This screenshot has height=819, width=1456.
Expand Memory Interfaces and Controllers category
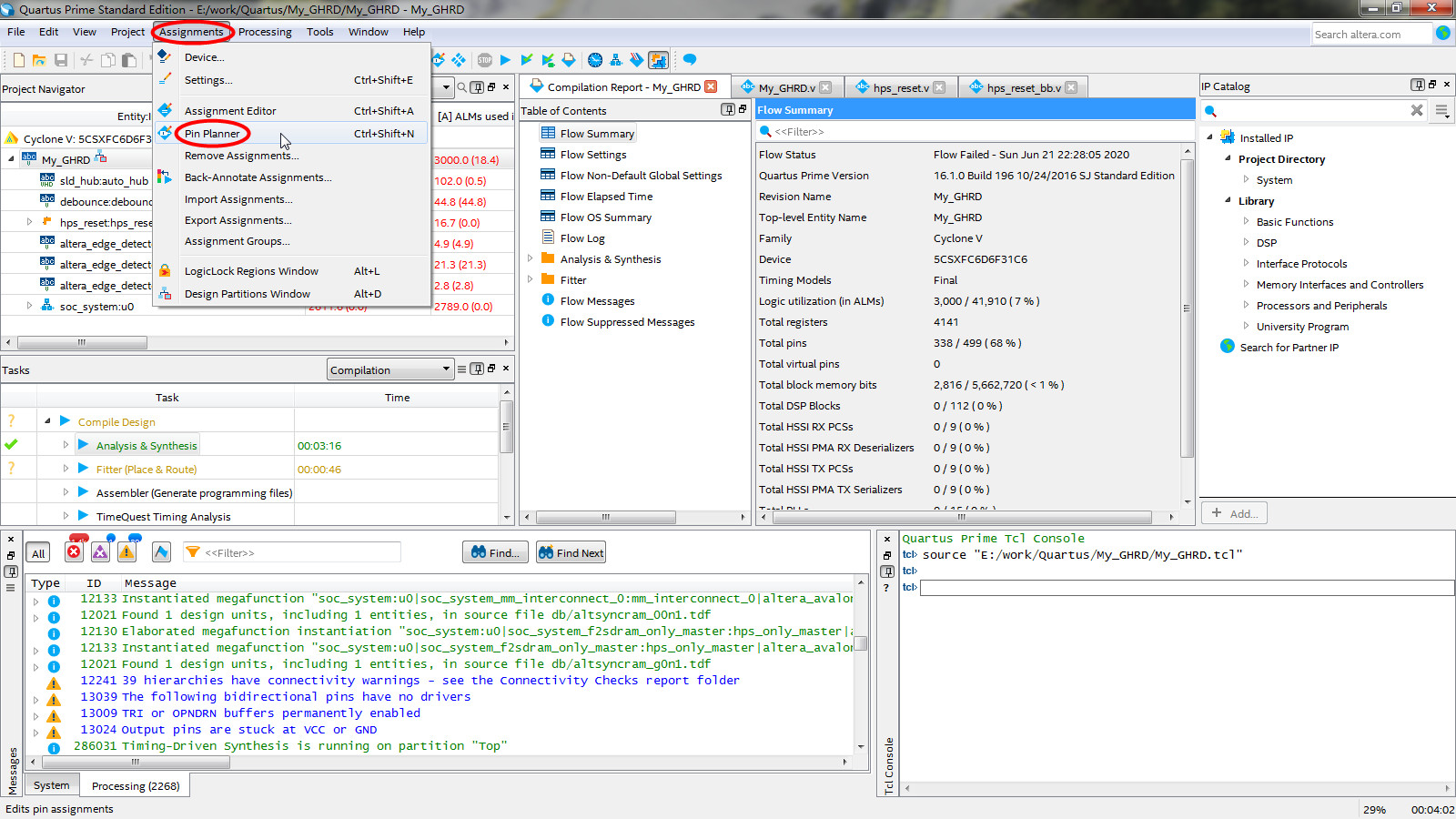(1247, 284)
